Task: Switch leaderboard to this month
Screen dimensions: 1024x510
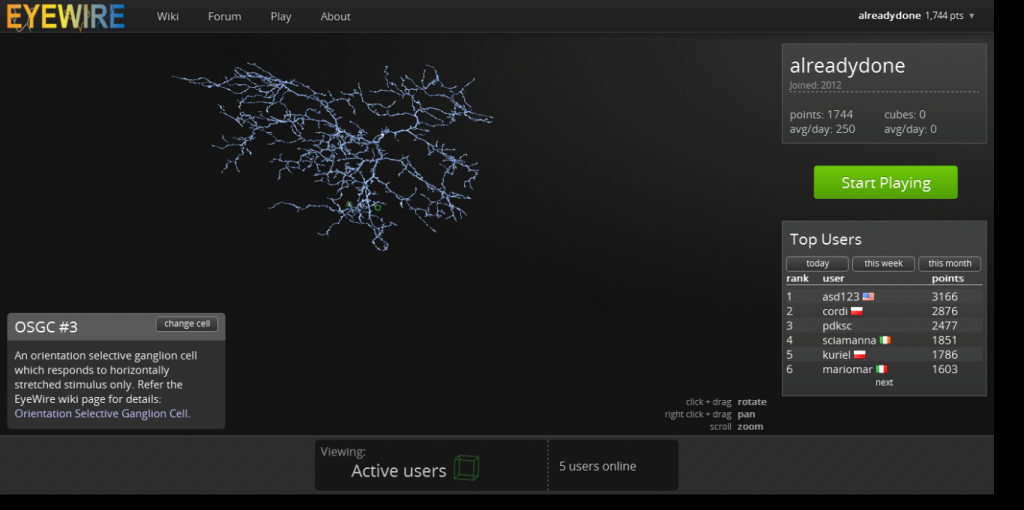Action: 949,264
